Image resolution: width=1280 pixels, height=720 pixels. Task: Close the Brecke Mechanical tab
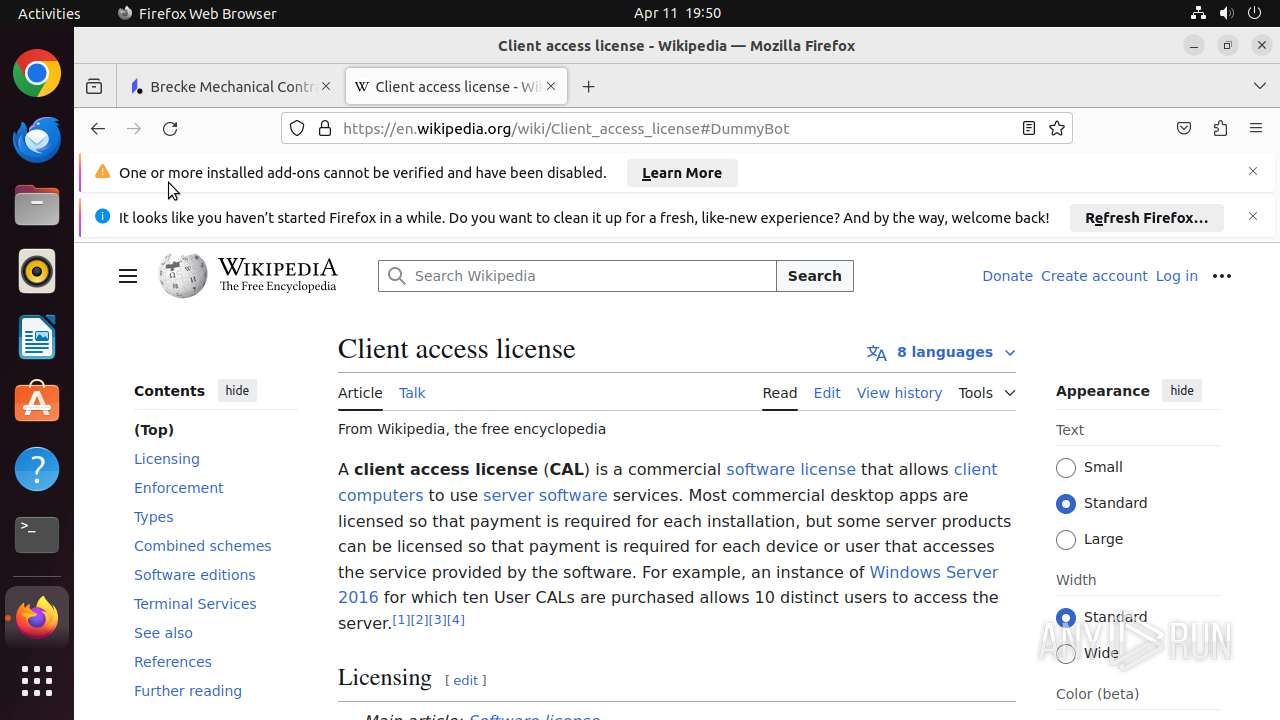click(326, 87)
